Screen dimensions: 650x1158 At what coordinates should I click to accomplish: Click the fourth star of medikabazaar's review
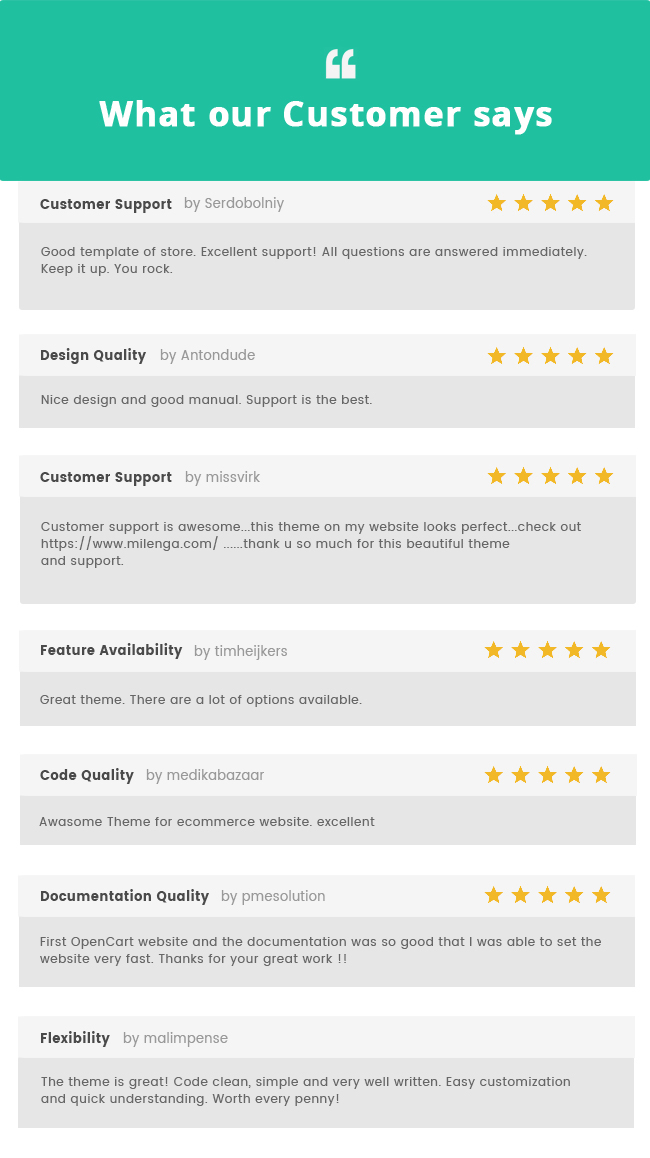coord(574,775)
